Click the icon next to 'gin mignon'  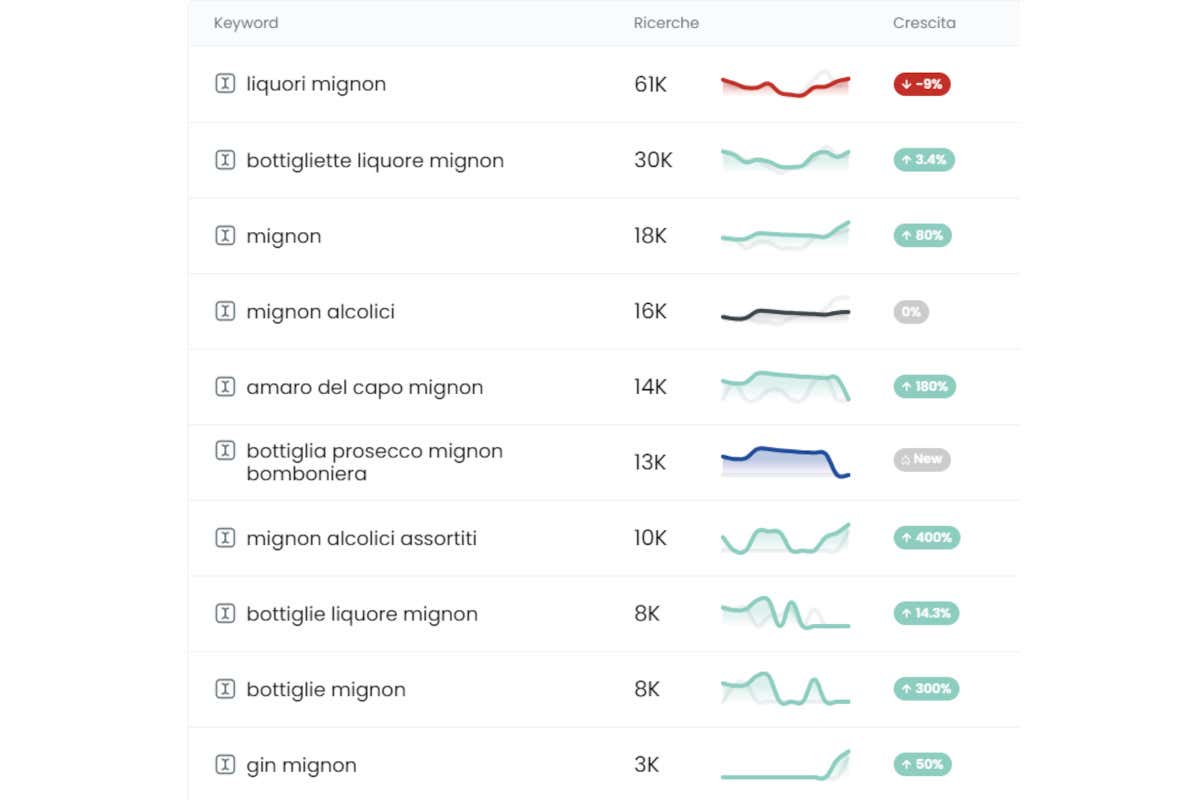[x=225, y=765]
